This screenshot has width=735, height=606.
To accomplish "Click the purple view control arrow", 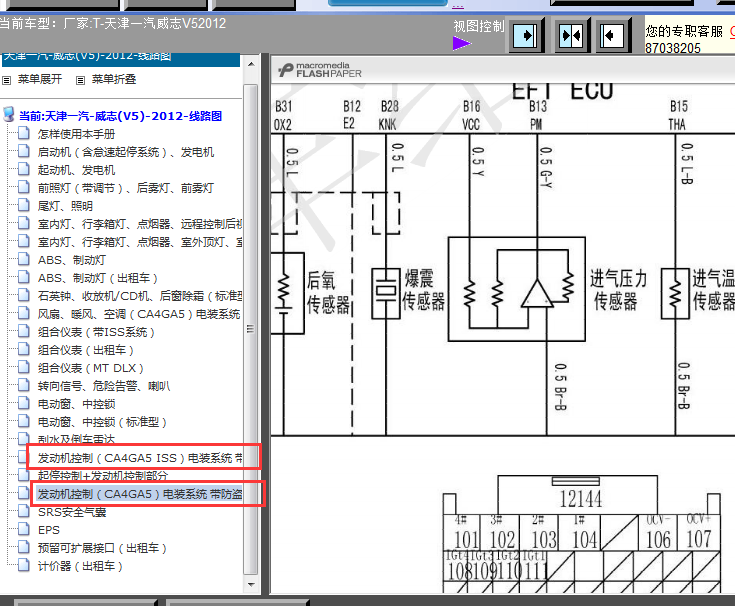I will 462,44.
